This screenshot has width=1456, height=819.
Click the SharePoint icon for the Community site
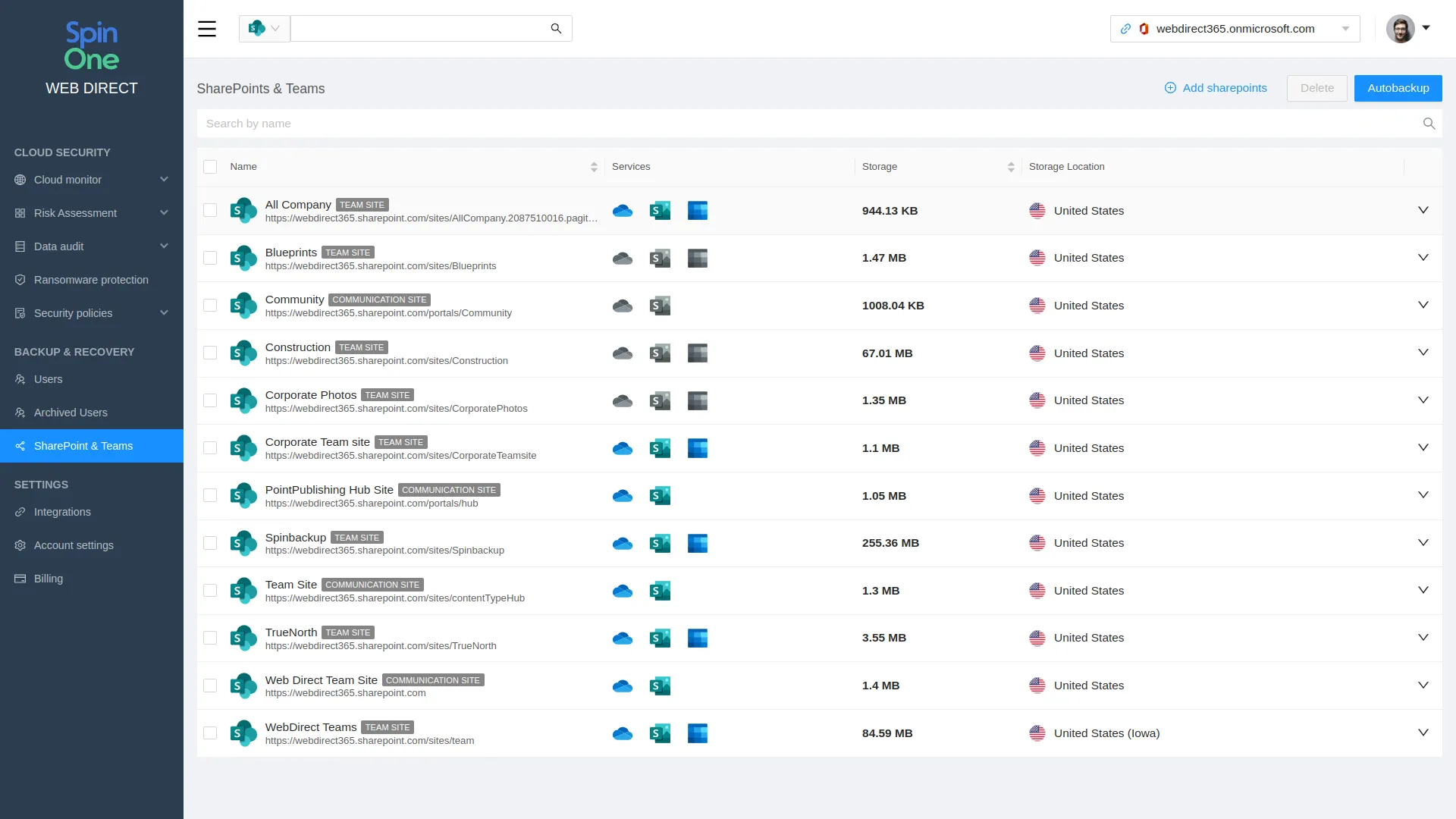click(659, 306)
